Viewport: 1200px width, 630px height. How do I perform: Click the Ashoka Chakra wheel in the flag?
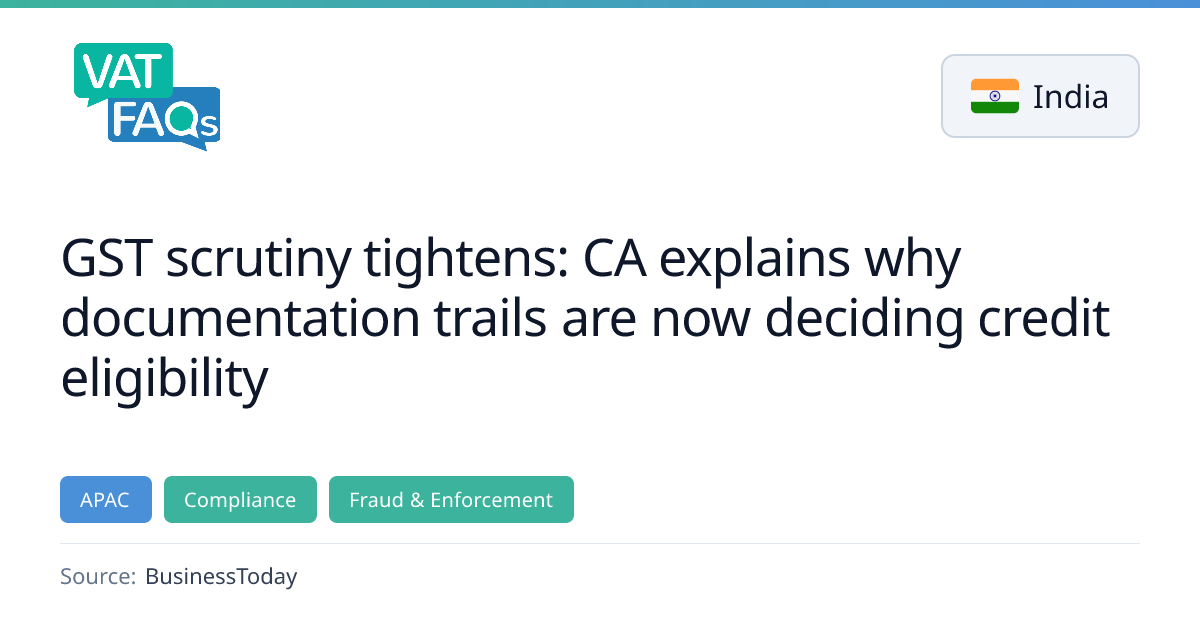994,96
